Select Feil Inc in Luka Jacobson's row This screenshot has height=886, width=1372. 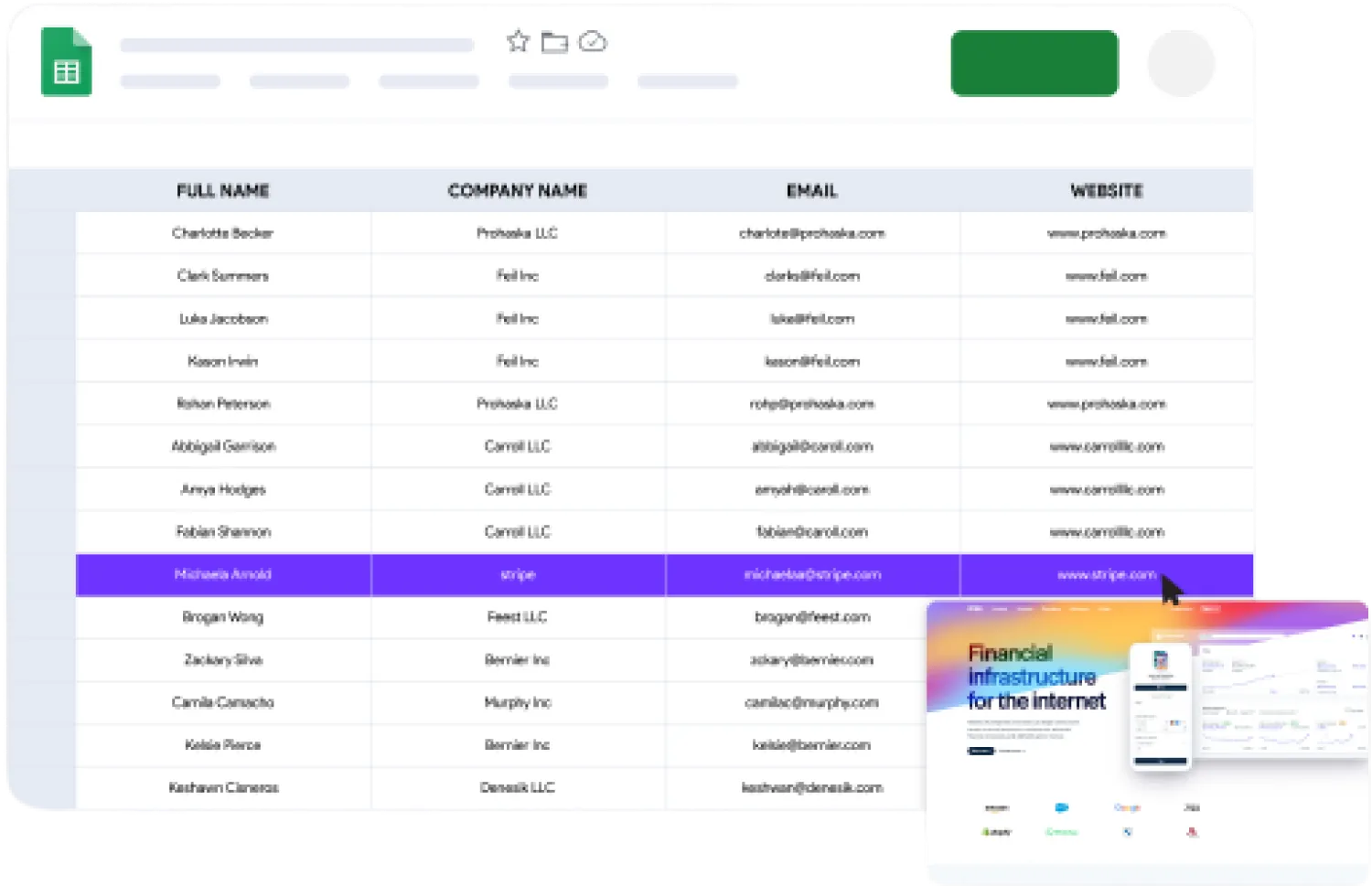point(518,318)
